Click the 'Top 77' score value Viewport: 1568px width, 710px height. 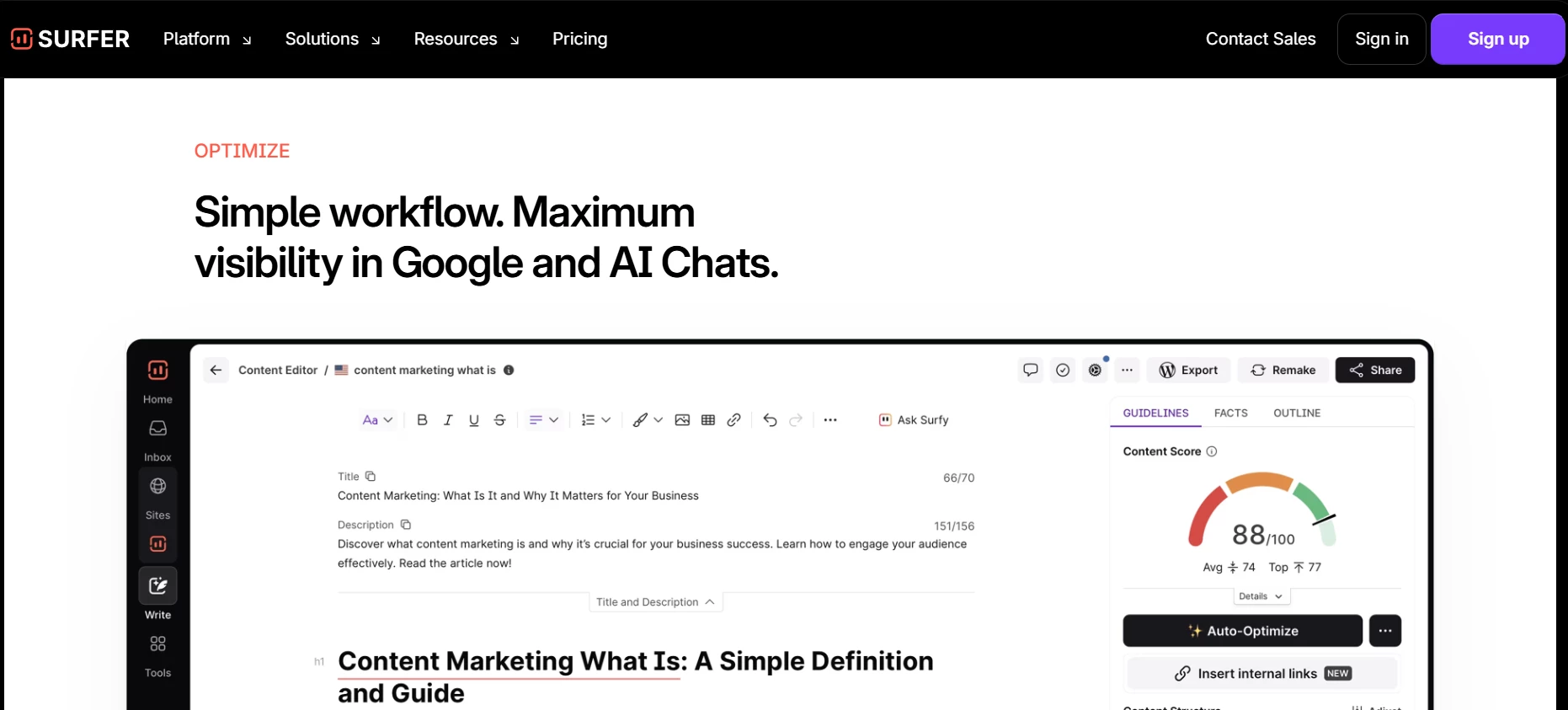click(1294, 567)
